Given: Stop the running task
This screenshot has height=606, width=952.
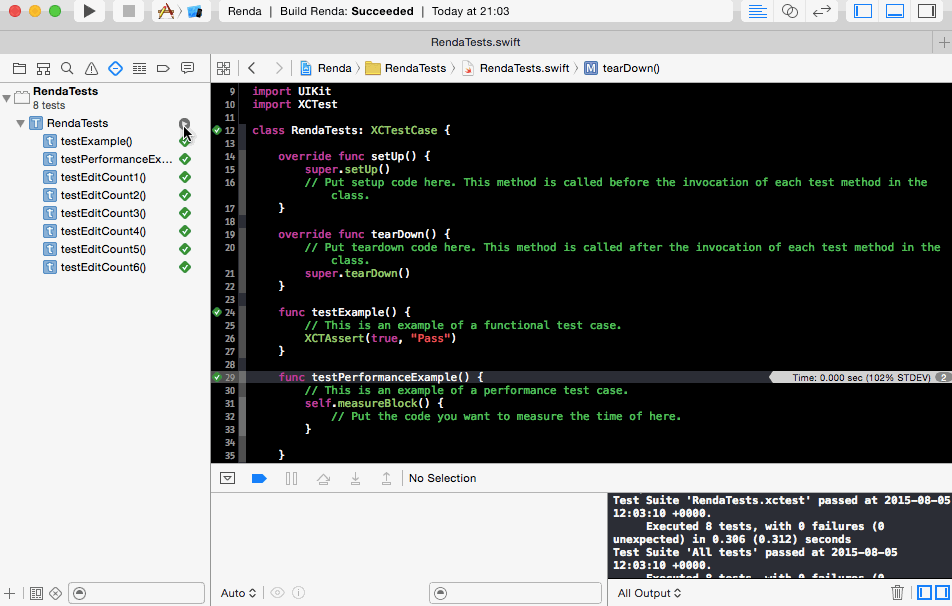Looking at the screenshot, I should tap(129, 11).
